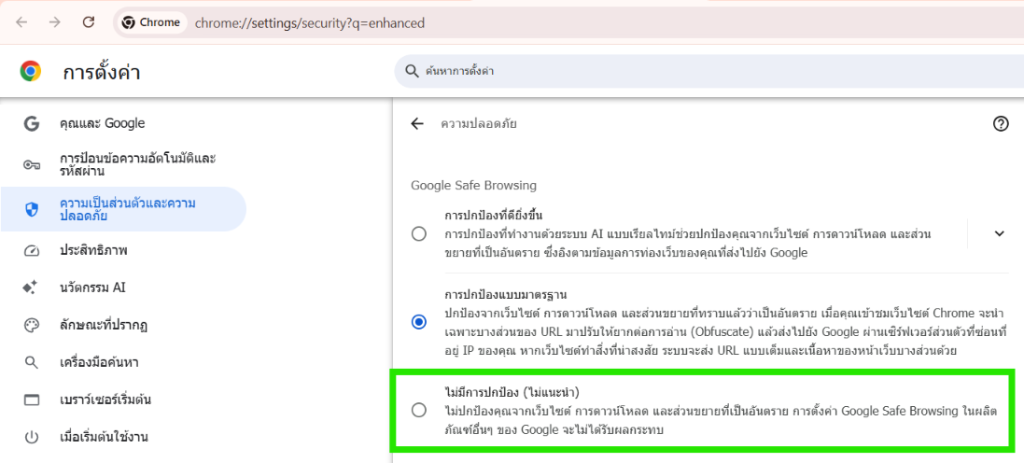Viewport: 1024px width, 463px height.
Task: Click the ค้นหาการตั้งค่า search field
Action: (709, 71)
